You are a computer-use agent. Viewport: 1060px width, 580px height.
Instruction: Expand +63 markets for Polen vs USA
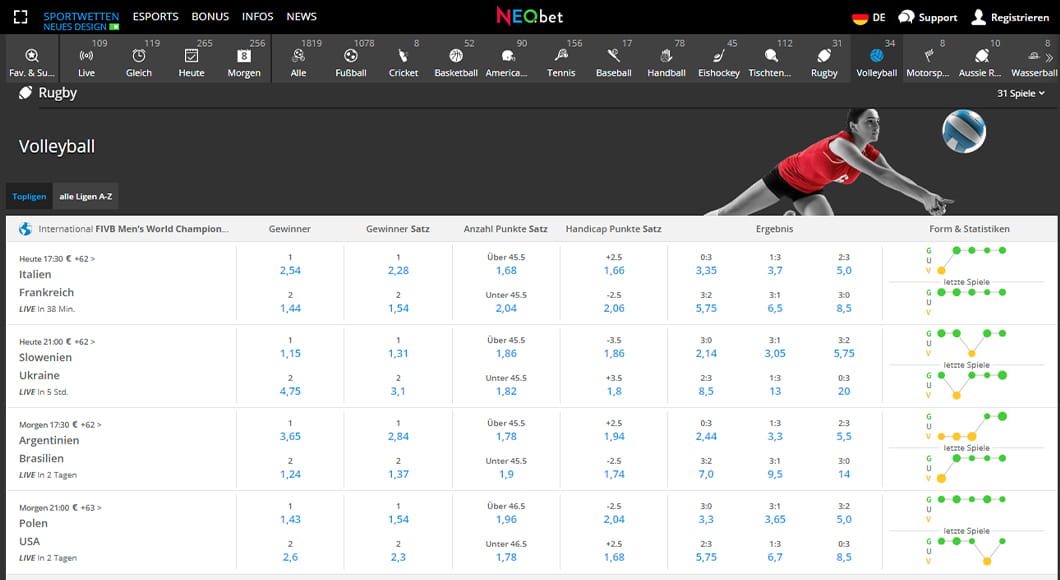tap(91, 508)
